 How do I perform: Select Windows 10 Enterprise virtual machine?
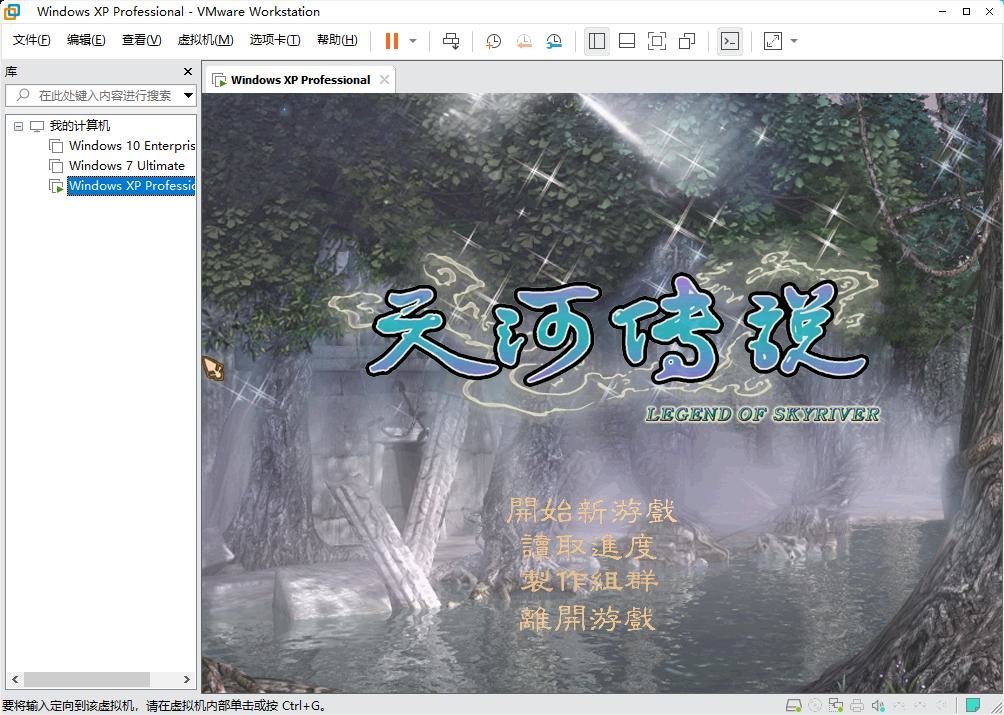point(132,145)
